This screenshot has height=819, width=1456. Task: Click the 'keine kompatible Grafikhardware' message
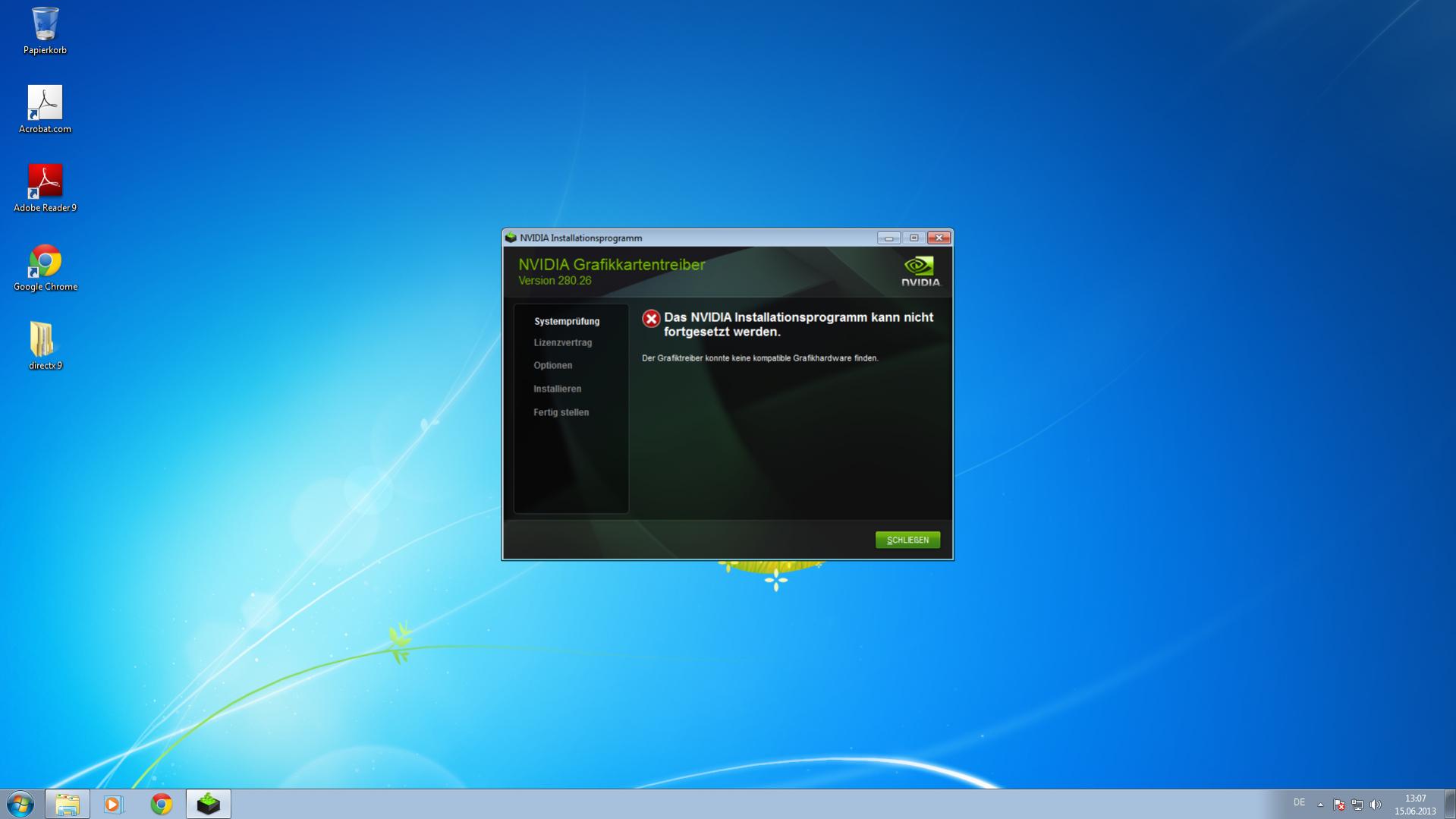(760, 358)
